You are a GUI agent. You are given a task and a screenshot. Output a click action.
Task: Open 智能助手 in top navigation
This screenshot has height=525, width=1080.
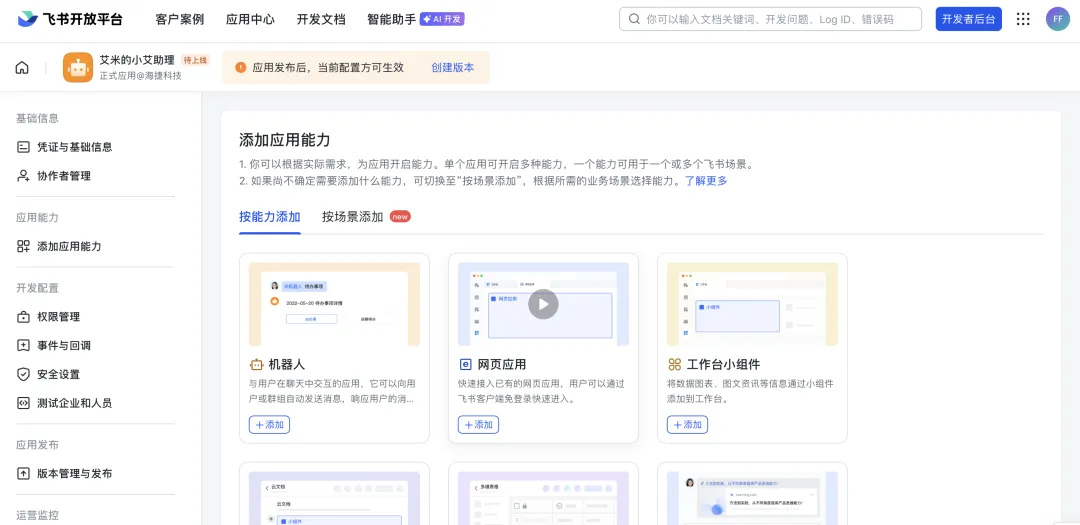click(392, 19)
